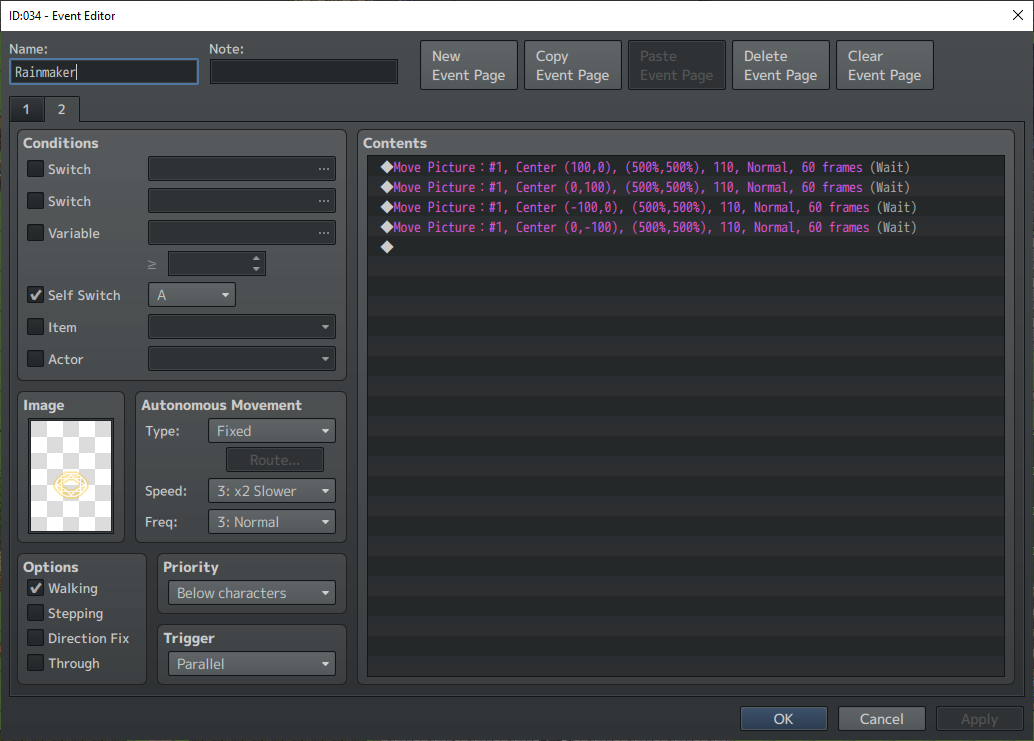Disable the Self Switch condition checkbox
The height and width of the screenshot is (741, 1034).
pos(36,295)
